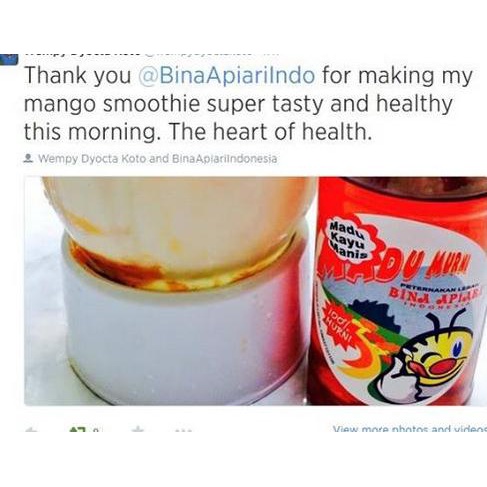Open the tweet author's profile avatar
The image size is (487, 487).
pos(8,59)
